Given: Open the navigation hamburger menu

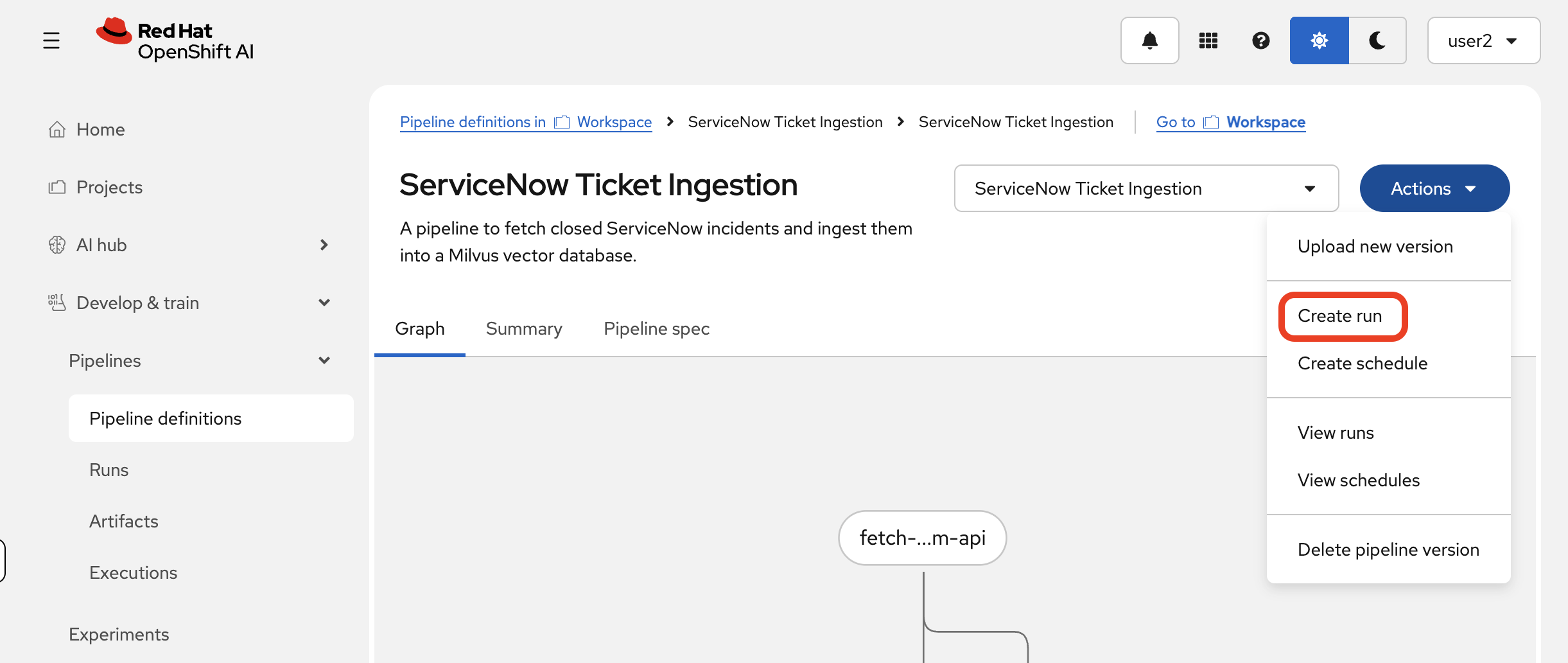Looking at the screenshot, I should tap(51, 40).
